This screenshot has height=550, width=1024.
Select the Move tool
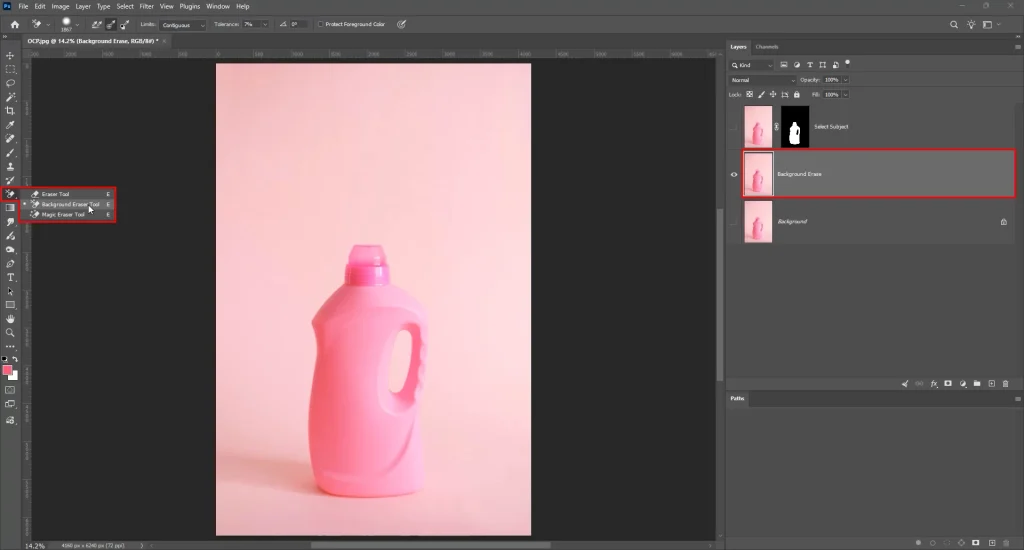click(10, 56)
